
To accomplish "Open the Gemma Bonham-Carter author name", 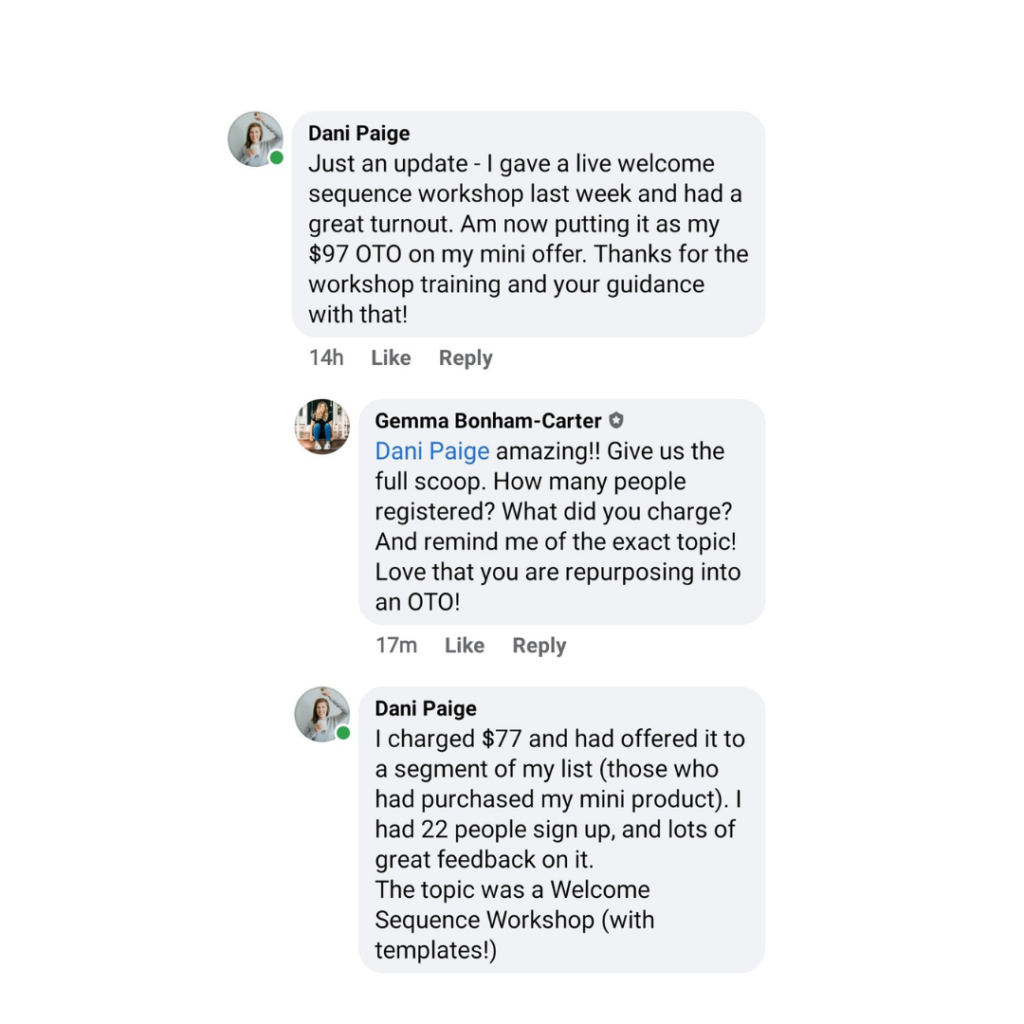I will tap(488, 421).
